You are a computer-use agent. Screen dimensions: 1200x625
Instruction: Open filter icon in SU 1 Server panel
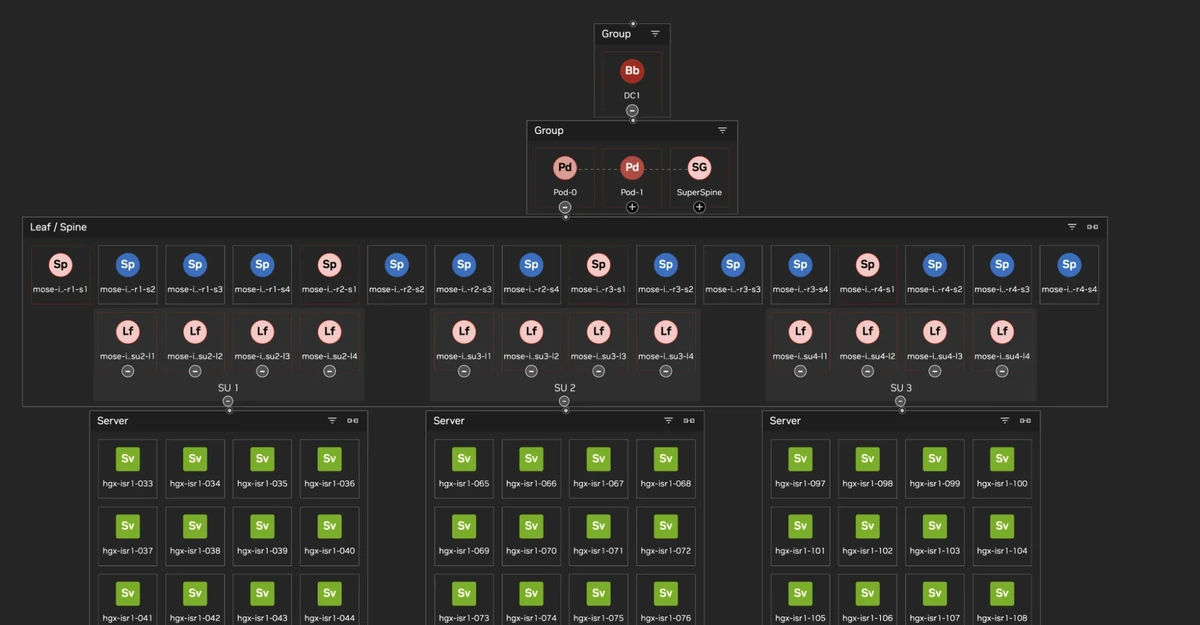coord(332,421)
